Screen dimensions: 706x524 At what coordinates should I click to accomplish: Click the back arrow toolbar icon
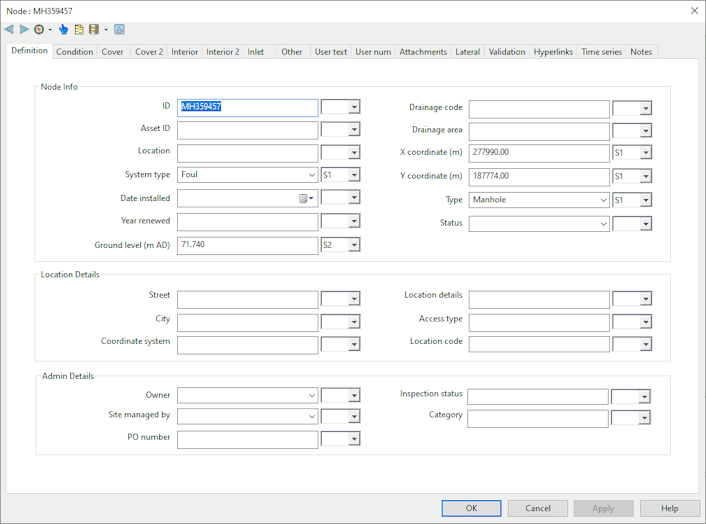pyautogui.click(x=9, y=29)
